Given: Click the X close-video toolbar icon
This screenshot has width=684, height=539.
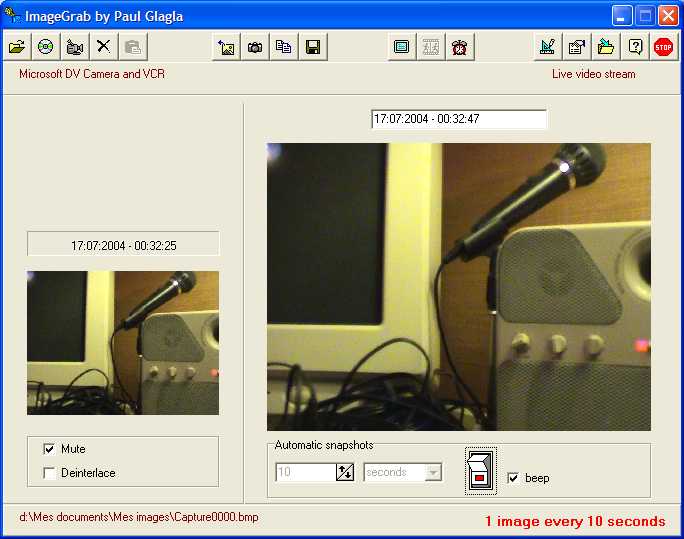Looking at the screenshot, I should (103, 46).
